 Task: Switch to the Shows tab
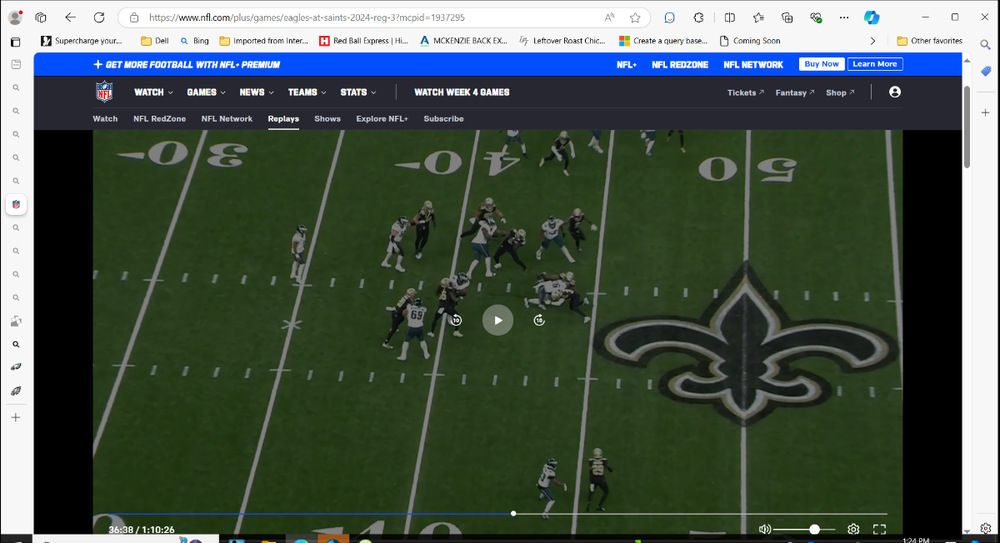pos(327,119)
